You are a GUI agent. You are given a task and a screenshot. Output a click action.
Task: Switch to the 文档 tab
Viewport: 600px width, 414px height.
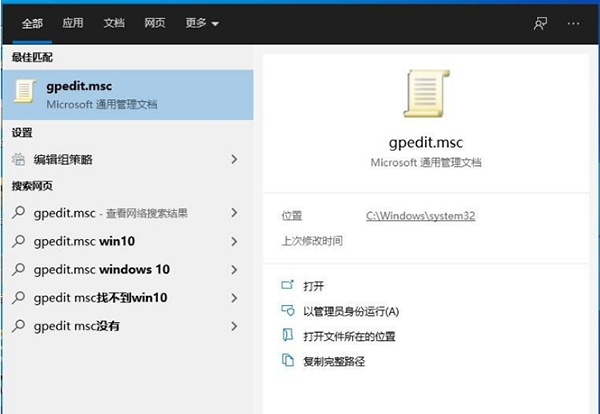[114, 22]
